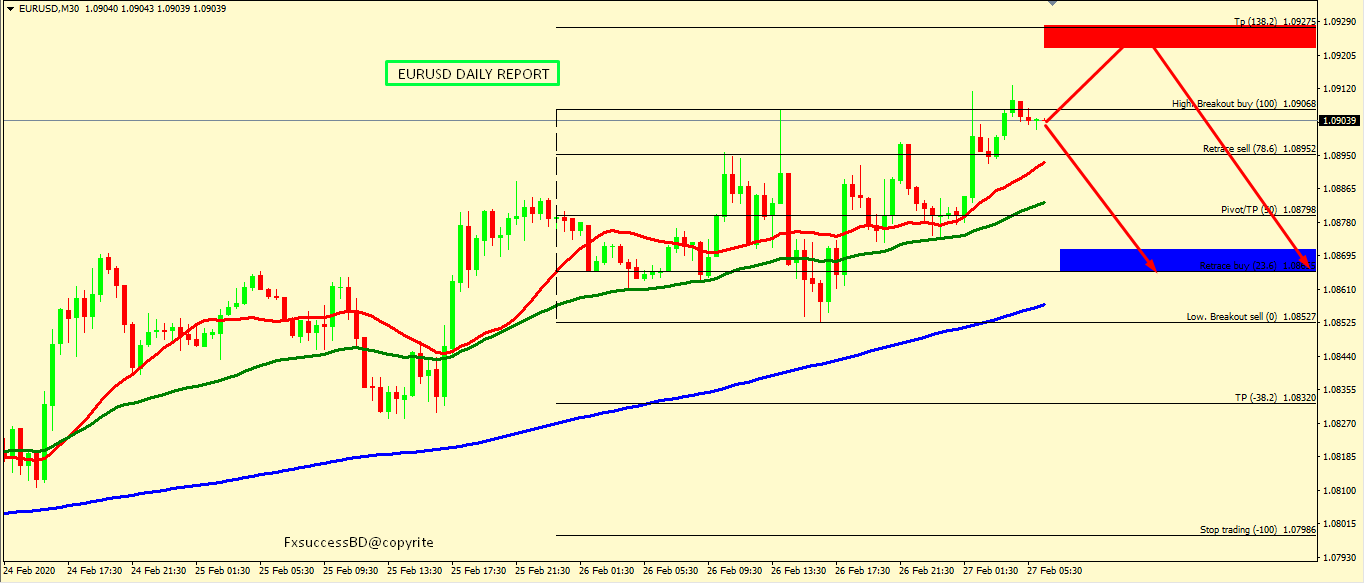Click the 27 Feb 05:30 time axis label
Image resolution: width=1364 pixels, height=583 pixels.
point(1055,571)
